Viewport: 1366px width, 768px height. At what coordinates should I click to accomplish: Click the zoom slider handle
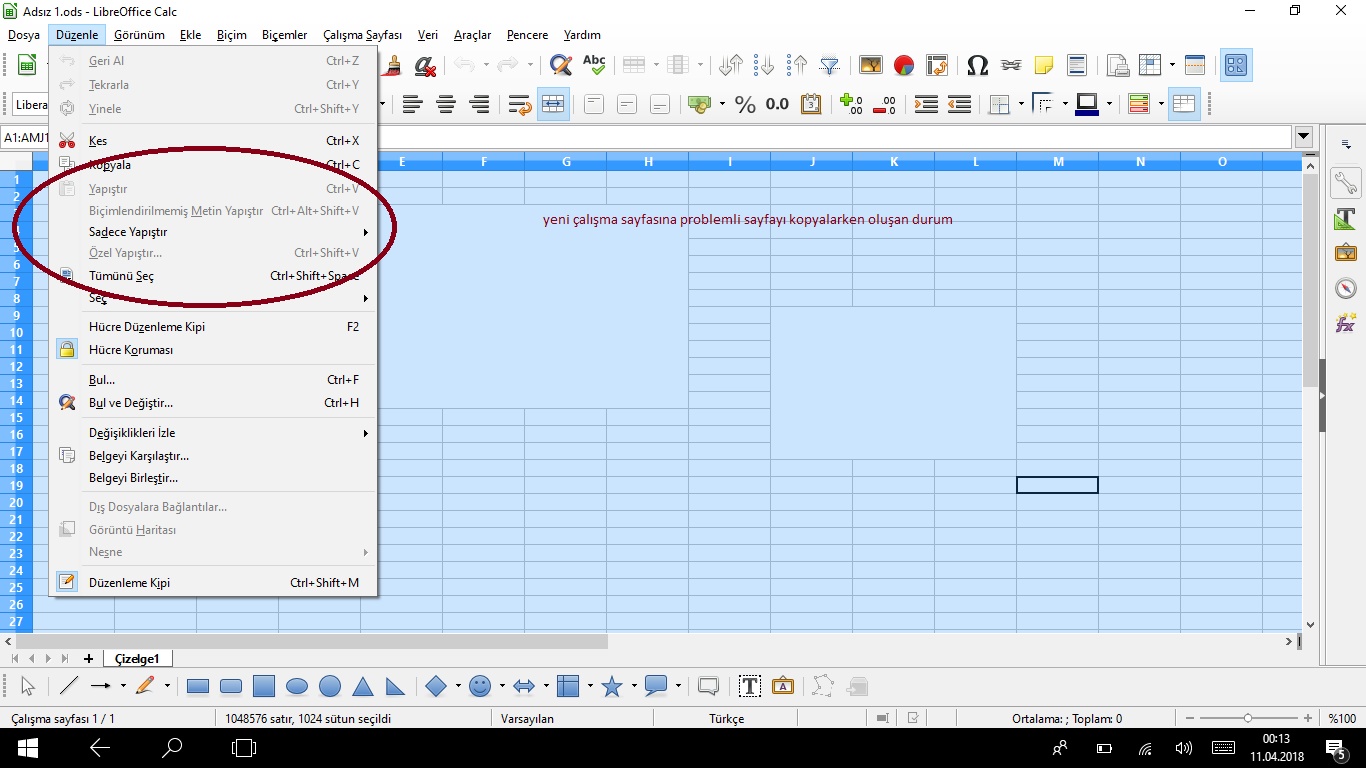1248,718
